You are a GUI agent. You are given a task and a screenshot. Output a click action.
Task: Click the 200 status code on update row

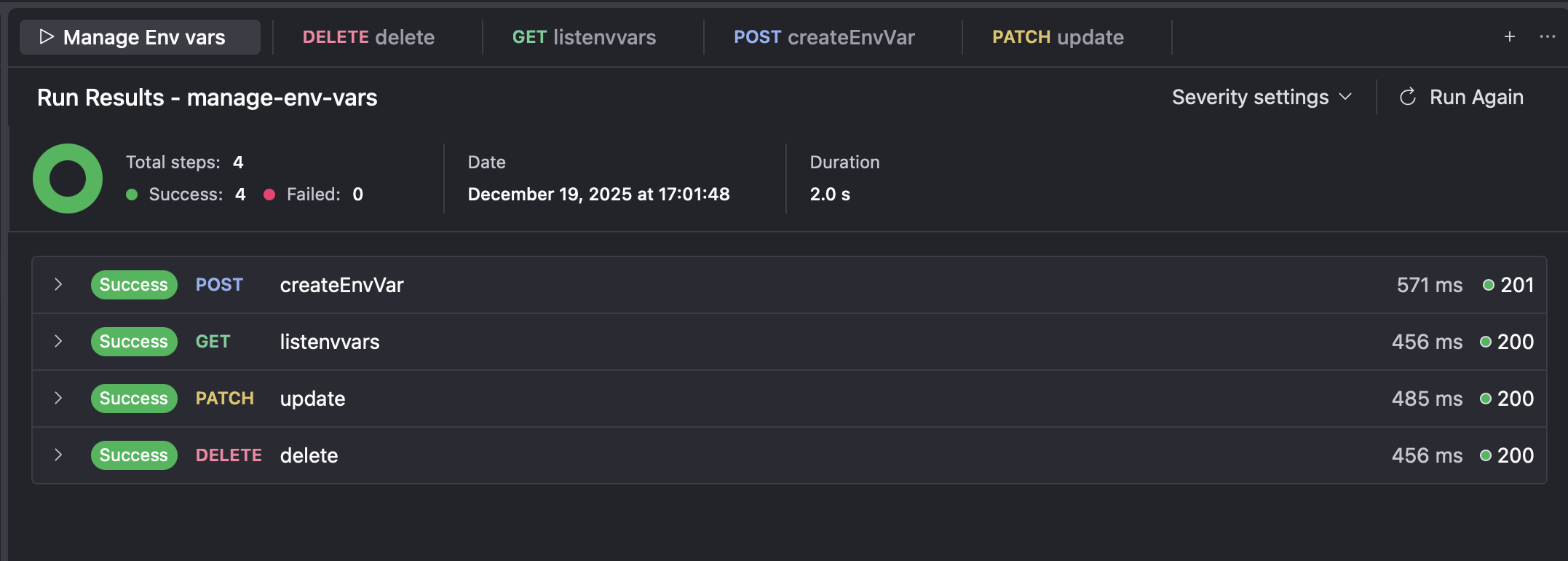[x=1516, y=399]
